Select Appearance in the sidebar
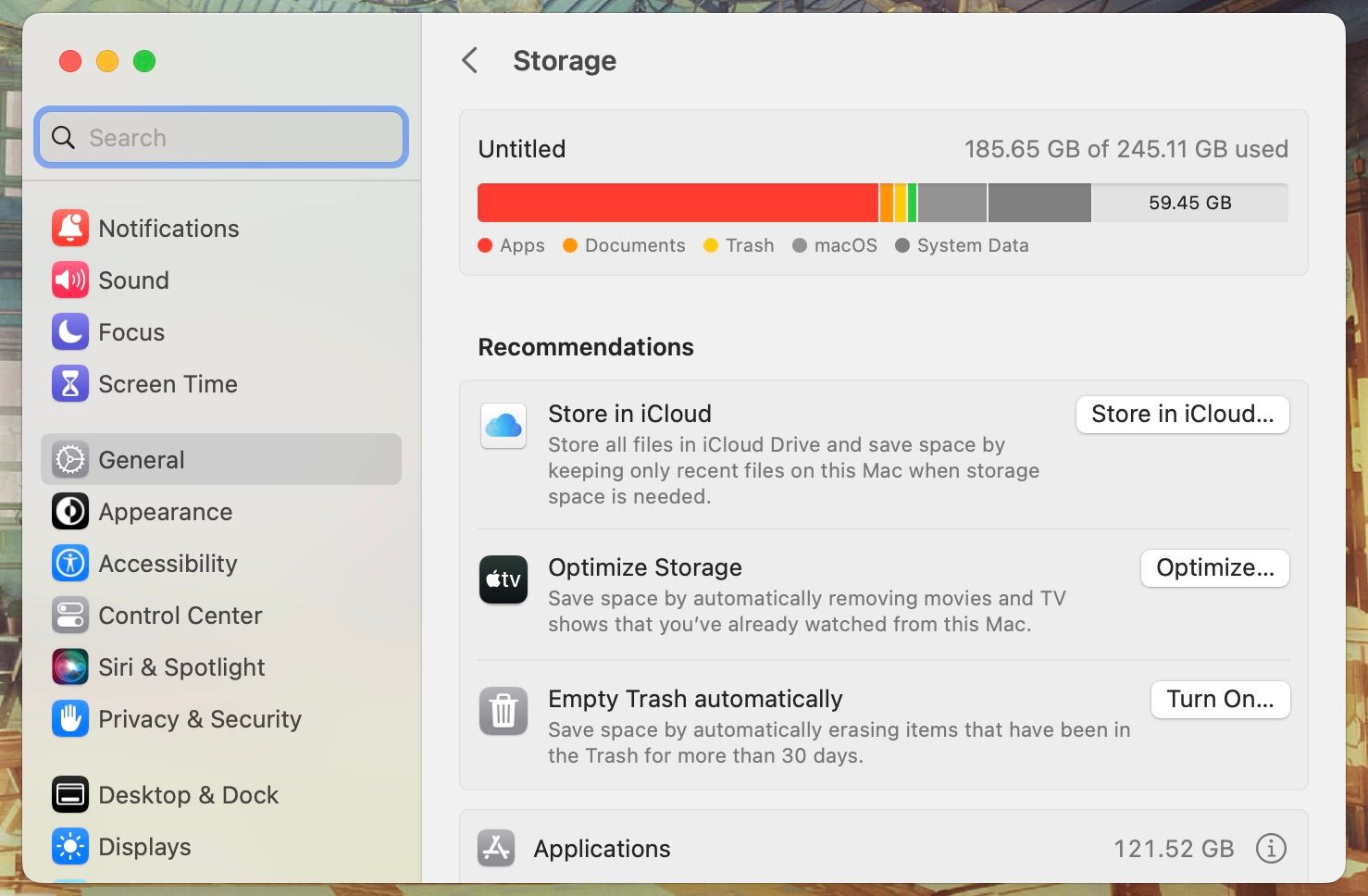Viewport: 1368px width, 896px height. click(x=165, y=511)
